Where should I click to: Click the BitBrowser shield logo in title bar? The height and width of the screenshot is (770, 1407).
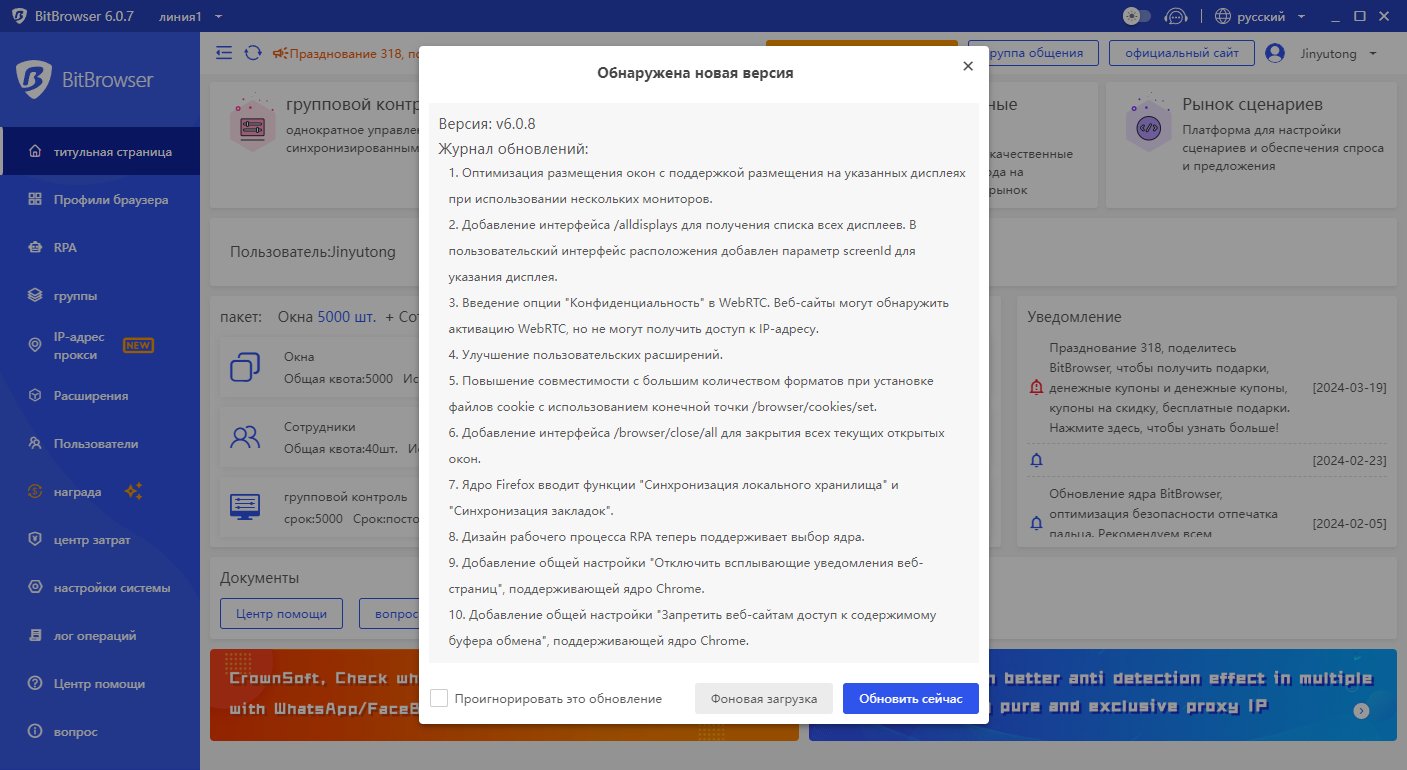pos(19,16)
